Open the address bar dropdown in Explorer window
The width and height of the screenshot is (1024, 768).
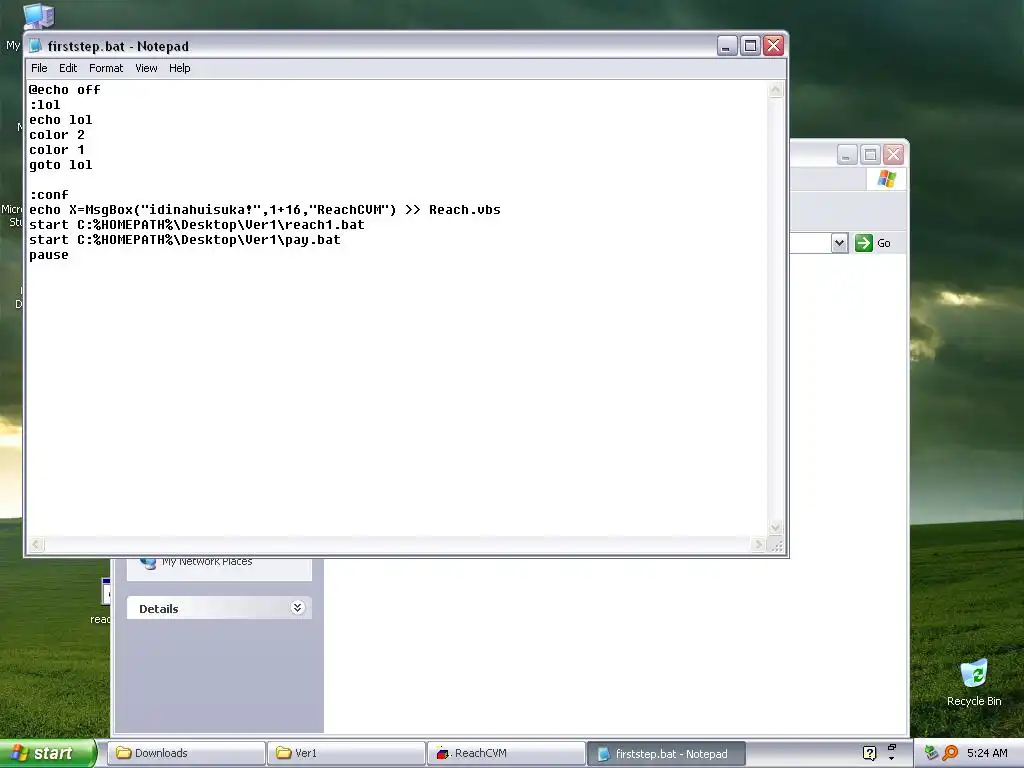click(839, 243)
